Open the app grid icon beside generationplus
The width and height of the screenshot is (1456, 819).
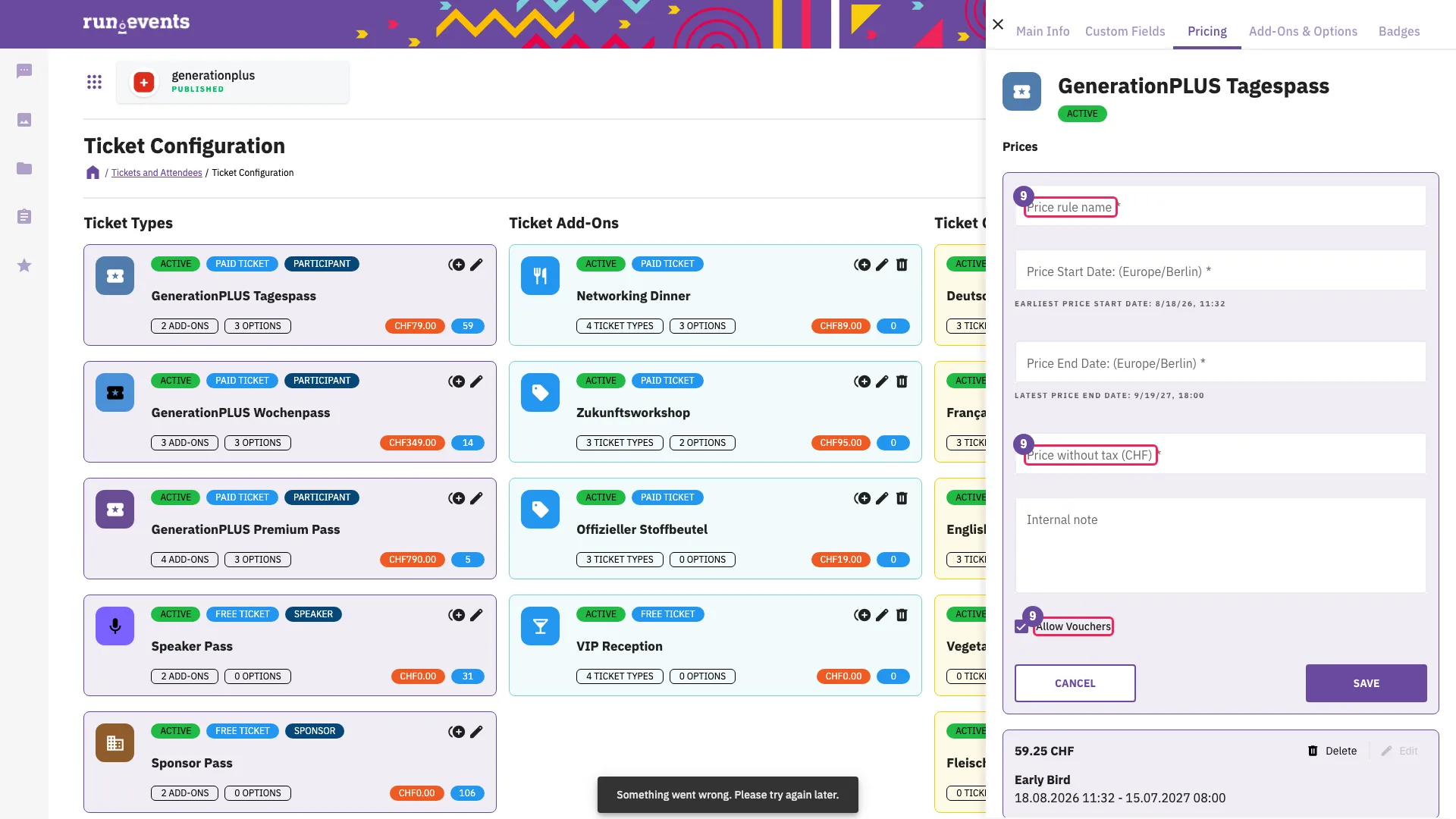(x=94, y=82)
